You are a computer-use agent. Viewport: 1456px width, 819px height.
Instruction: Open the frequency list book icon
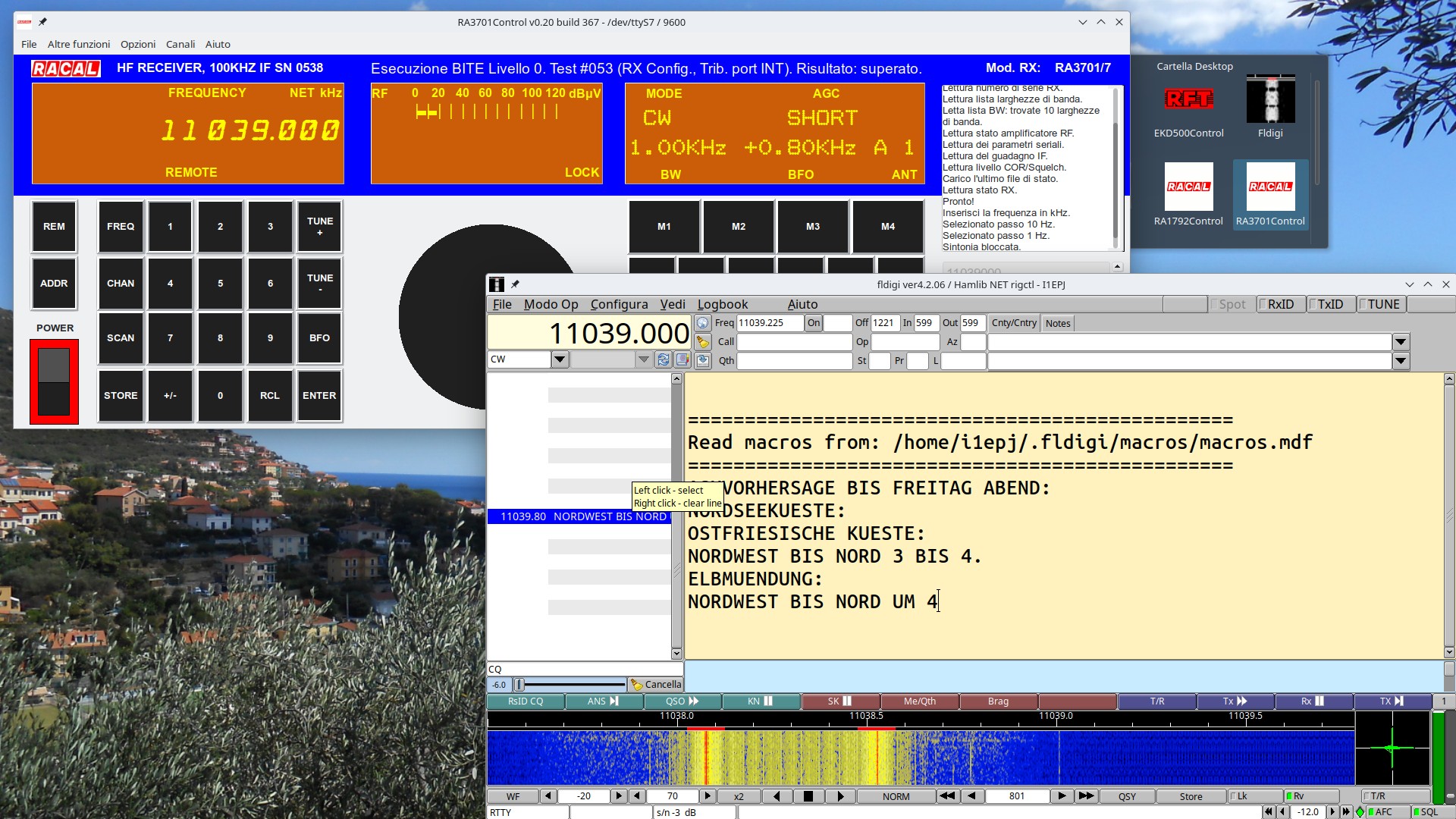click(x=682, y=359)
